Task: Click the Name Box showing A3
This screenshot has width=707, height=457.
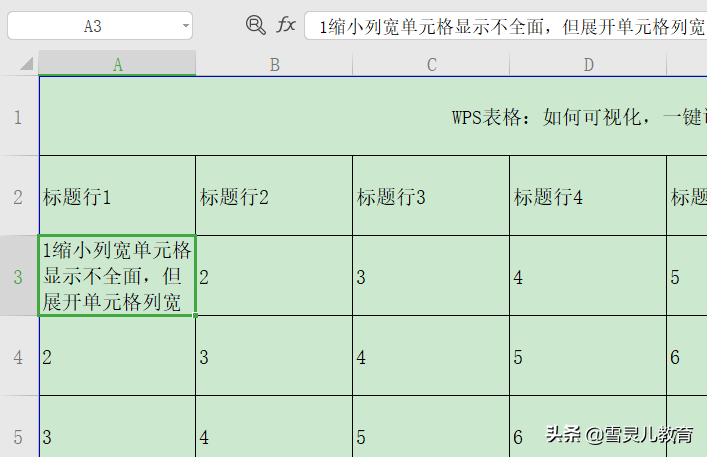Action: tap(100, 26)
